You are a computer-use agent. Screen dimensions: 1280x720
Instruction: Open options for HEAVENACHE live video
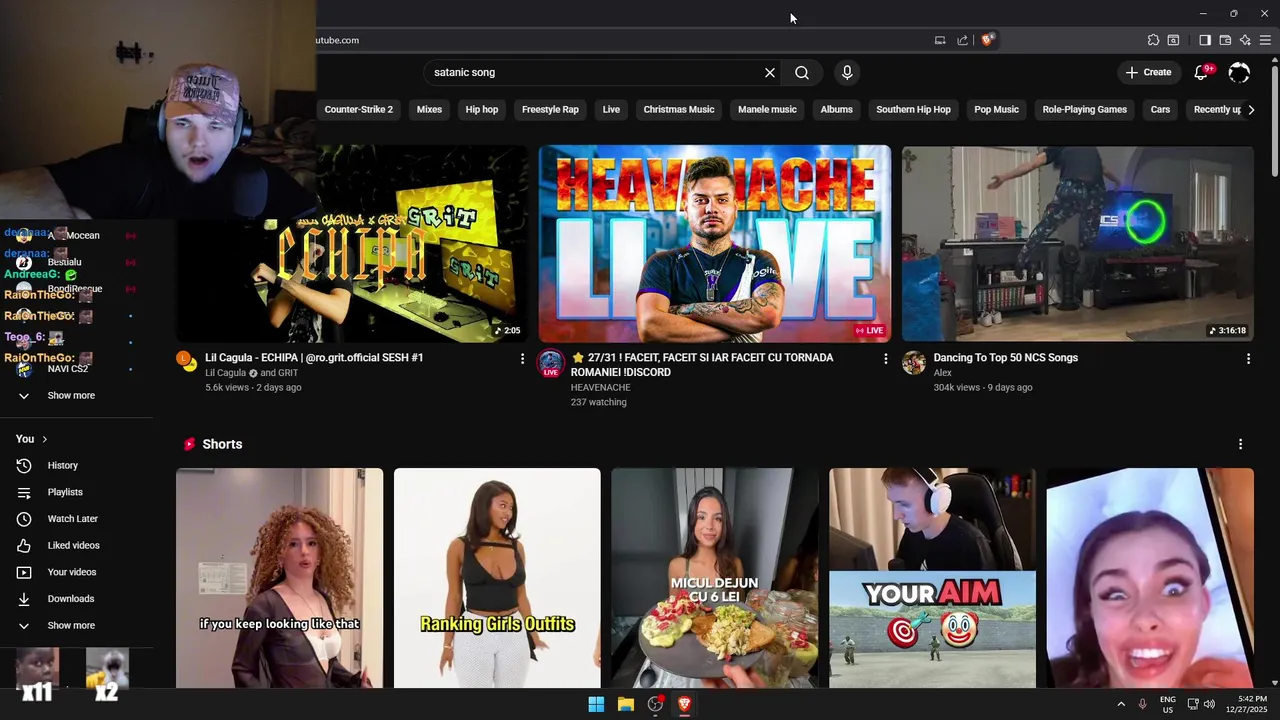tap(885, 358)
